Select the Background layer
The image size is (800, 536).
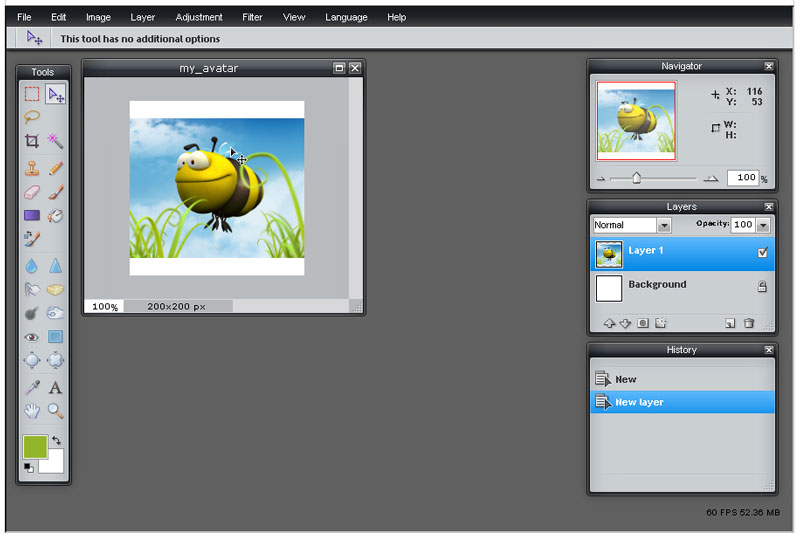(682, 288)
